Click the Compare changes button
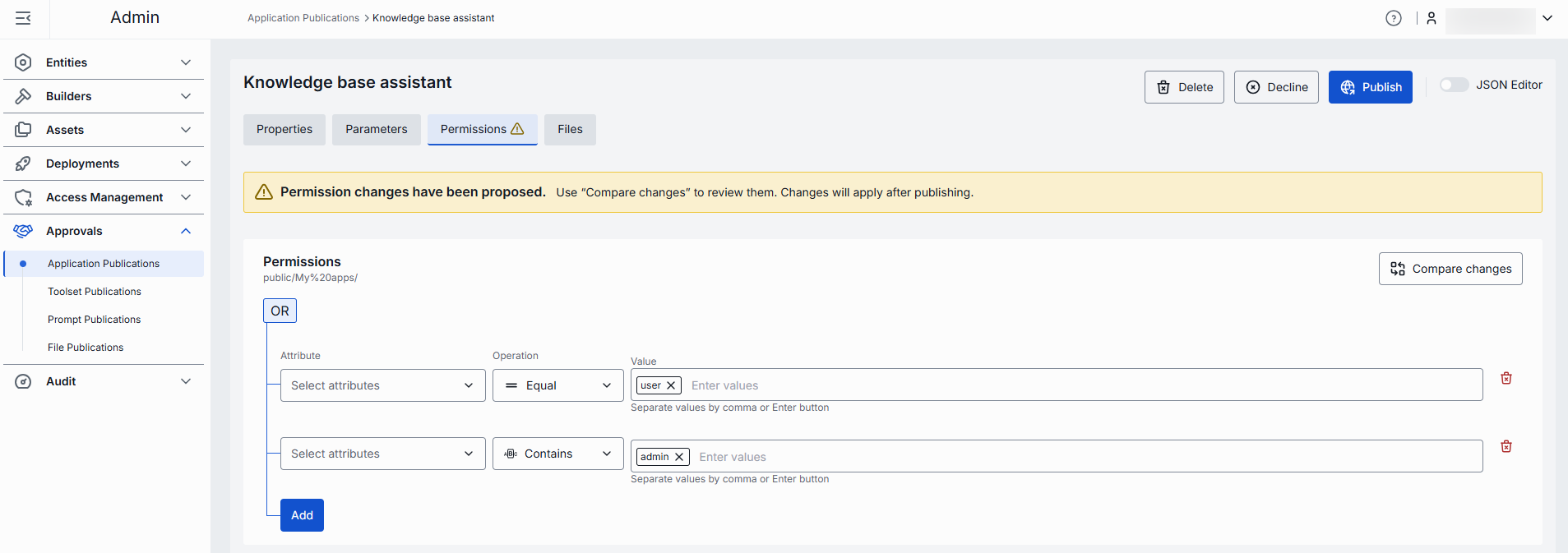 (1450, 269)
